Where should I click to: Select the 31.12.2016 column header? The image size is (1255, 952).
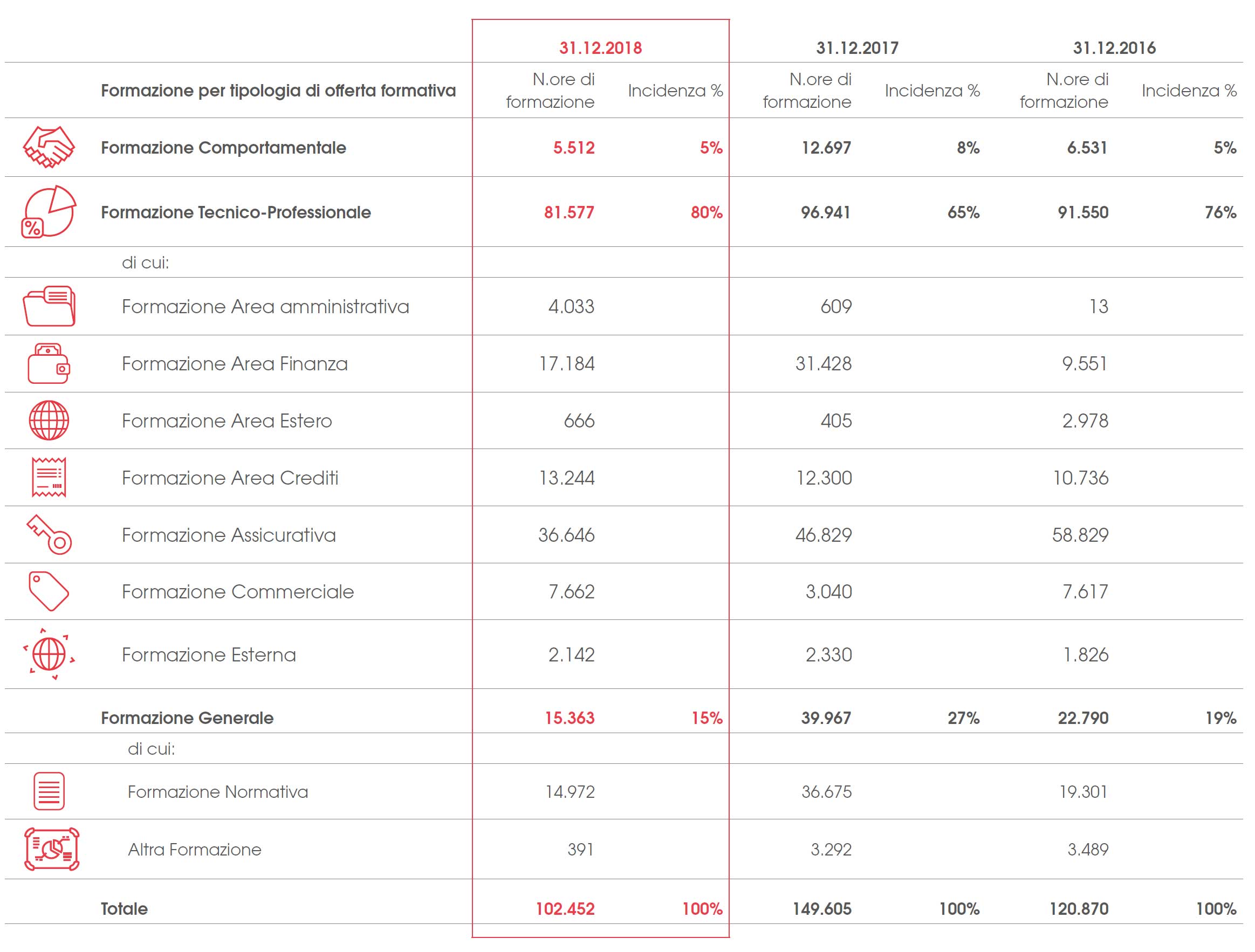[x=1114, y=47]
